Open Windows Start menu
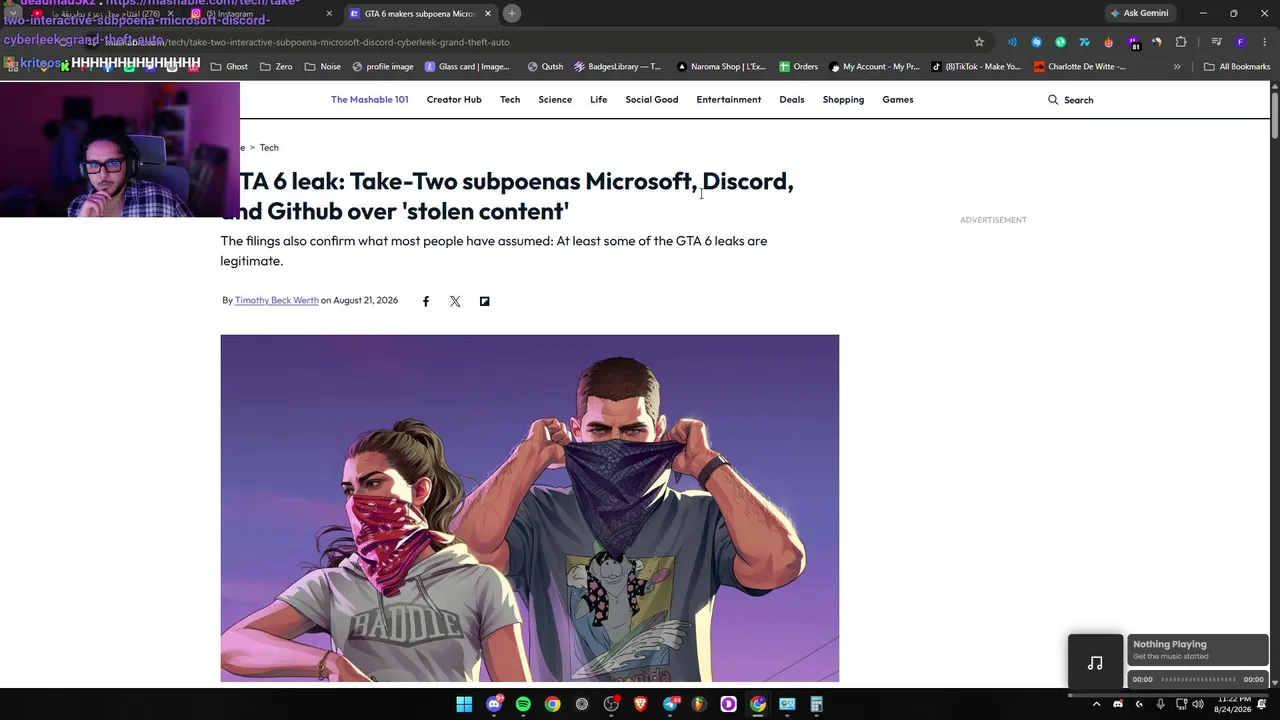1280x720 pixels. [464, 704]
